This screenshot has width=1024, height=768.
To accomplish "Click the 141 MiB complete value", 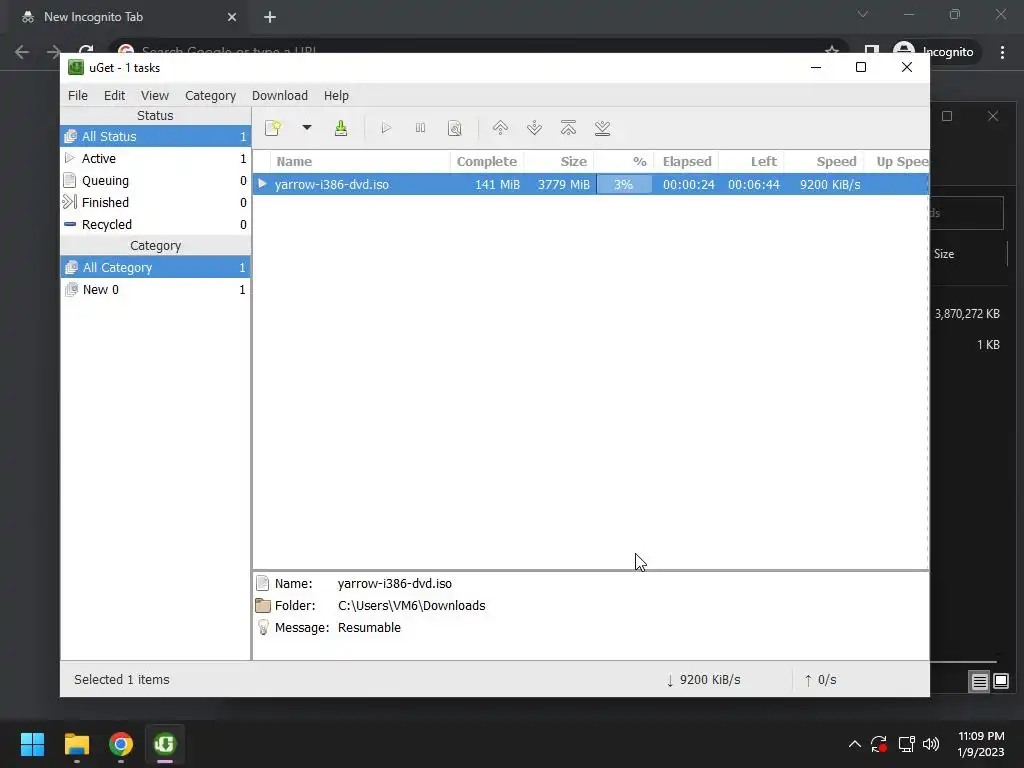I will click(x=497, y=185).
